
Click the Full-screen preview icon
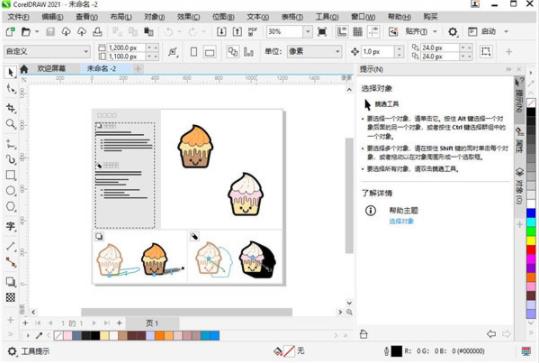(x=322, y=32)
